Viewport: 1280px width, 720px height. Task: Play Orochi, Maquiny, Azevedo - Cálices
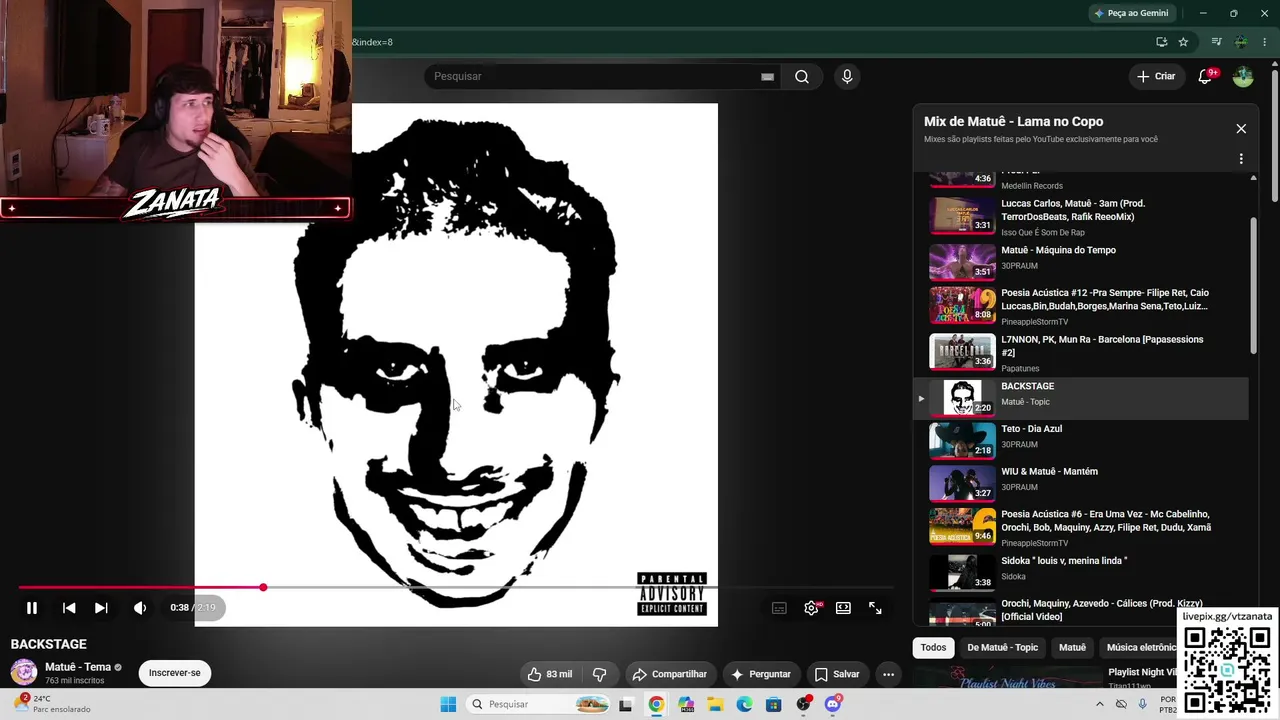point(1083,610)
